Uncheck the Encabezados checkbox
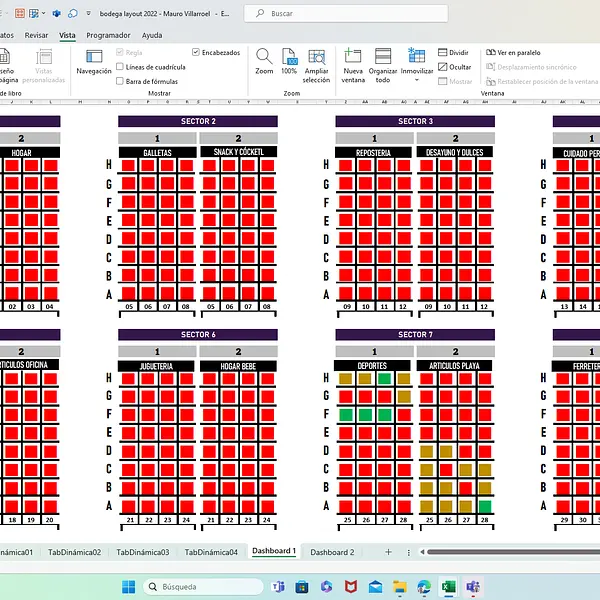Viewport: 600px width, 600px height. click(196, 52)
